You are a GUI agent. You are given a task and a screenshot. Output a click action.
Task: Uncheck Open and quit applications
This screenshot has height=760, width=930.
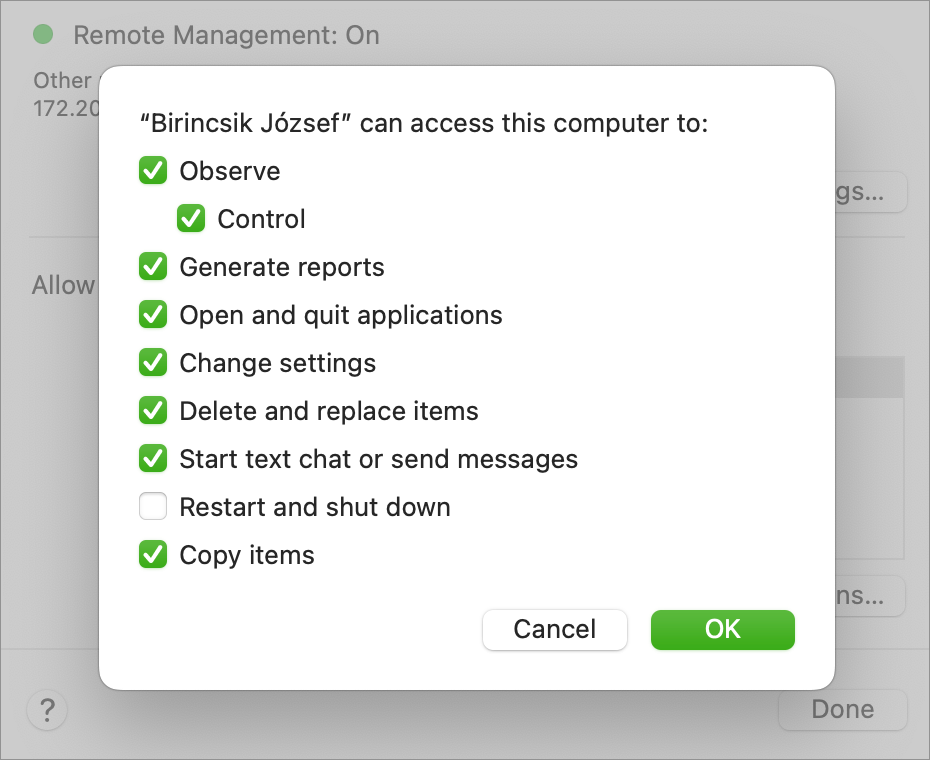coord(153,315)
